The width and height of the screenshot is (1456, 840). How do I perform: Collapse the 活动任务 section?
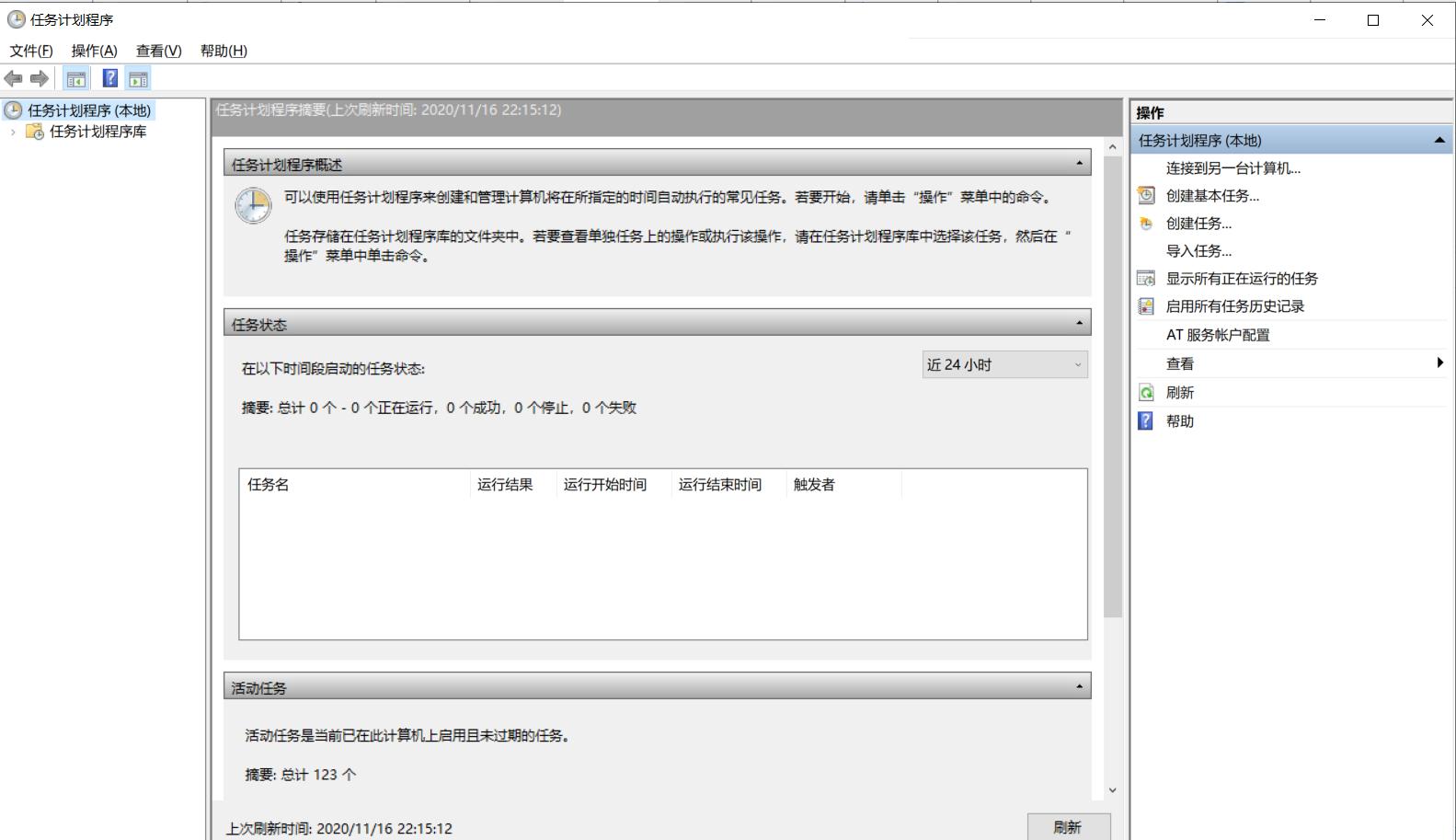1080,687
